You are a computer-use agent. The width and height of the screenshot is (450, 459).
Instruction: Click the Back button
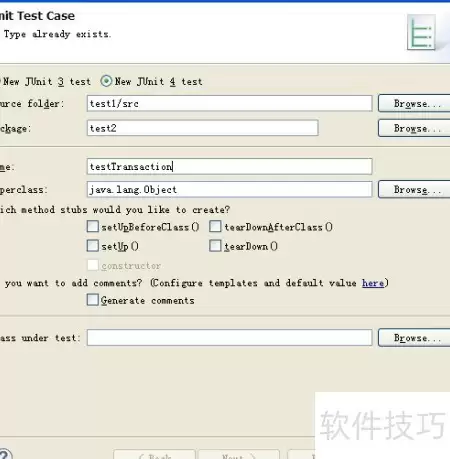click(x=154, y=455)
